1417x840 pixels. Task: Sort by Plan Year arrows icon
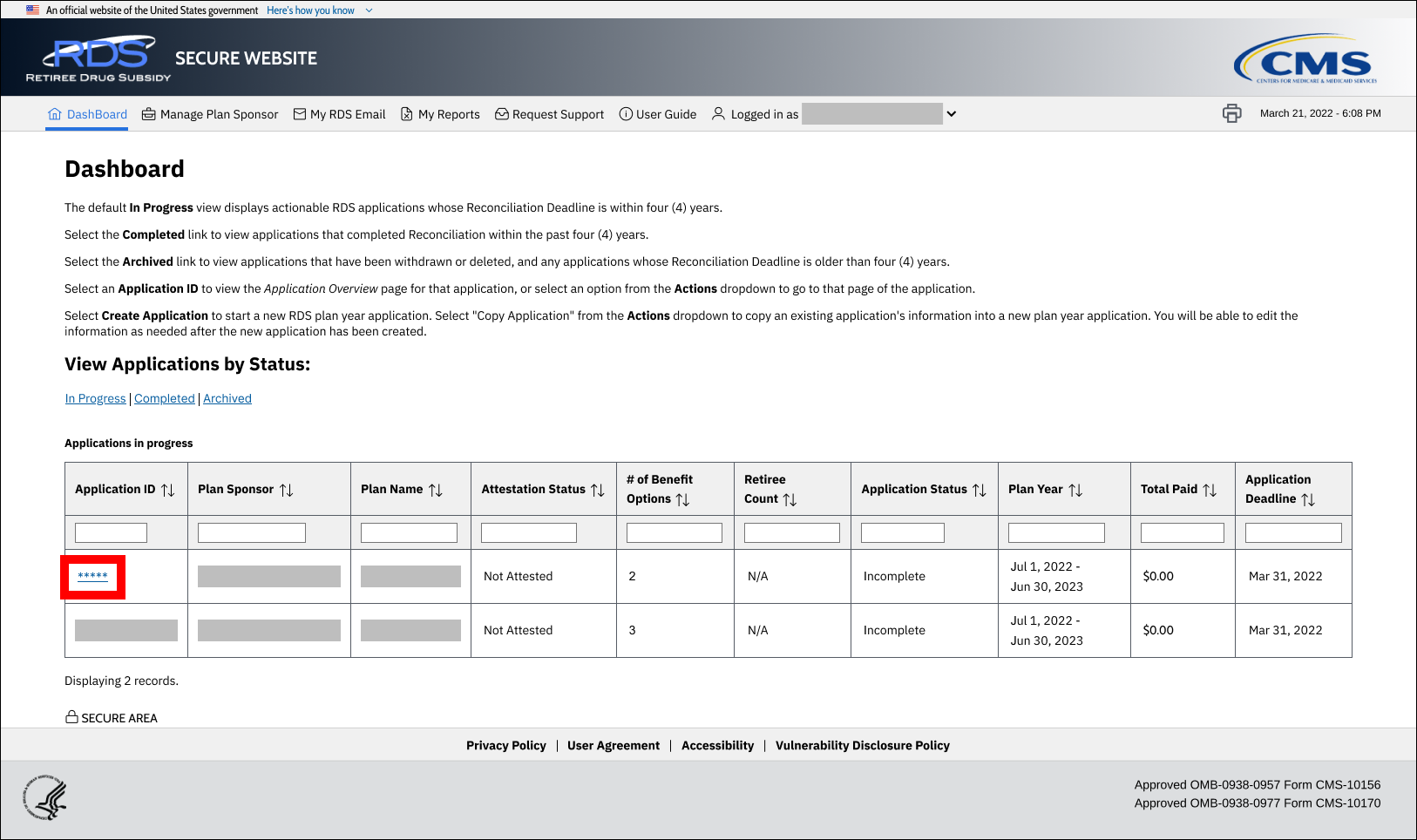click(1075, 490)
